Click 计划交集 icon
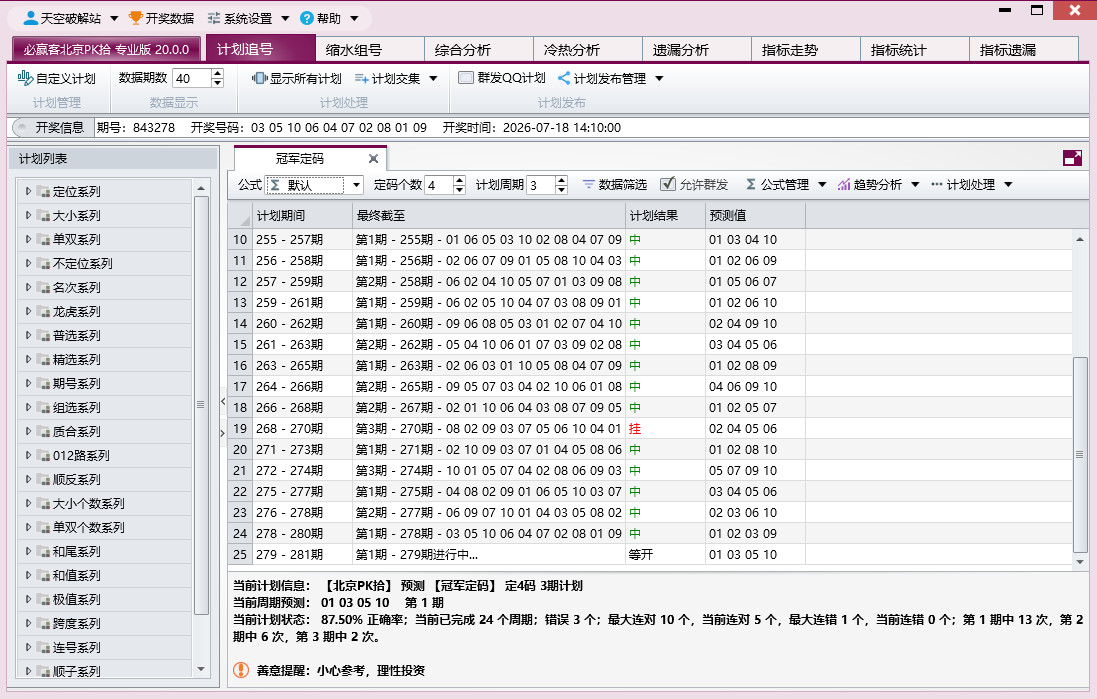 click(x=362, y=78)
